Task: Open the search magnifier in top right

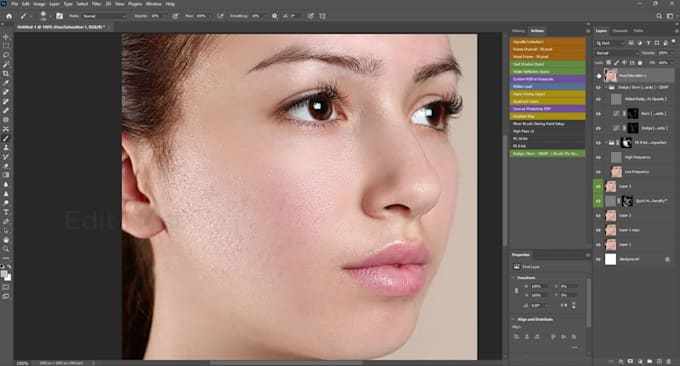Action: pyautogui.click(x=659, y=16)
